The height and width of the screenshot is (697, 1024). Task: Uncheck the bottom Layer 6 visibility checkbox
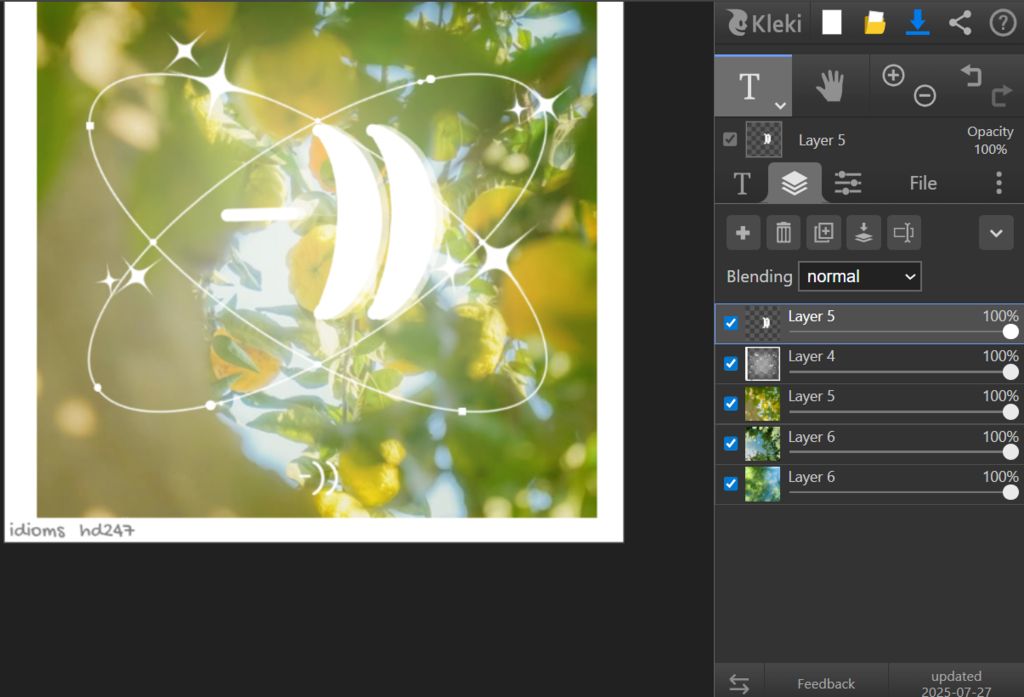(731, 484)
